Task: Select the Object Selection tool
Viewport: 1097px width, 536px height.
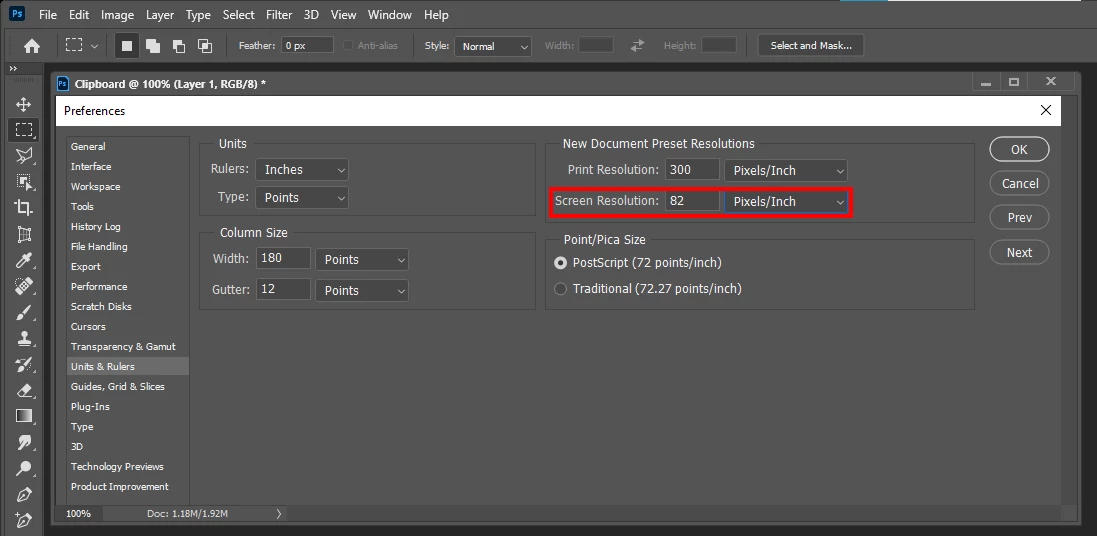Action: [x=24, y=182]
